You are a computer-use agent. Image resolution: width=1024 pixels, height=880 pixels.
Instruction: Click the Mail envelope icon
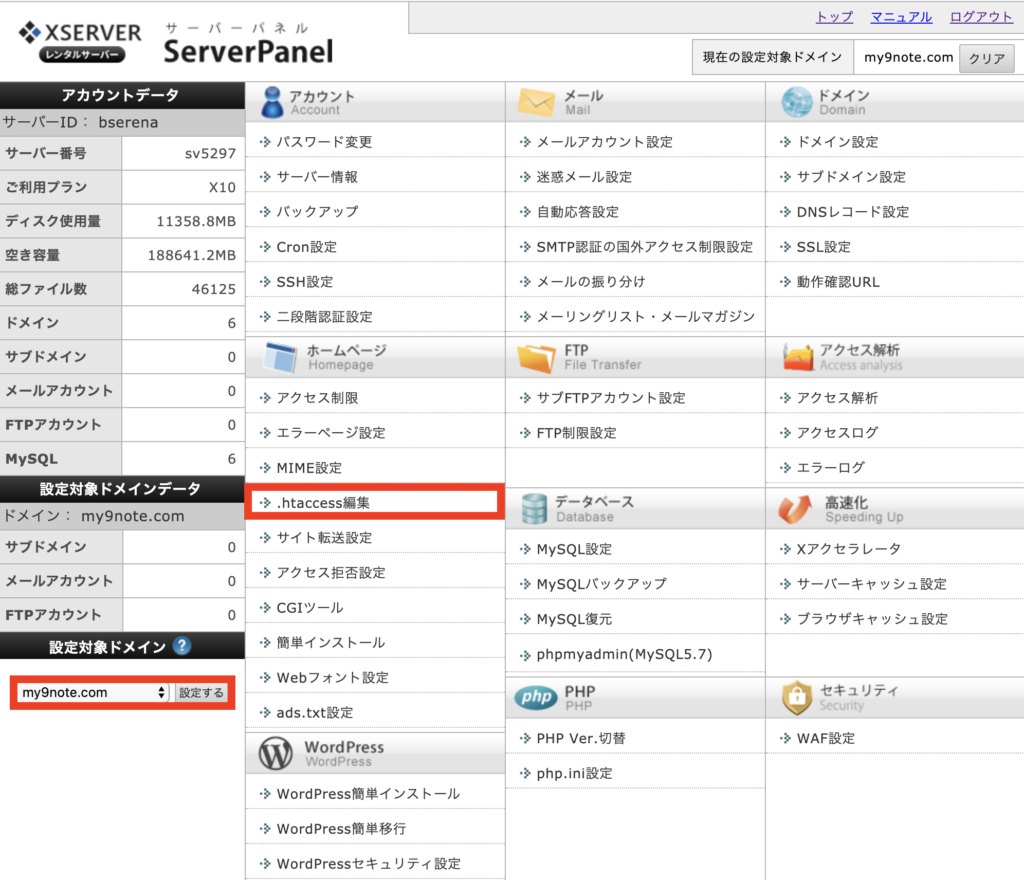coord(536,102)
